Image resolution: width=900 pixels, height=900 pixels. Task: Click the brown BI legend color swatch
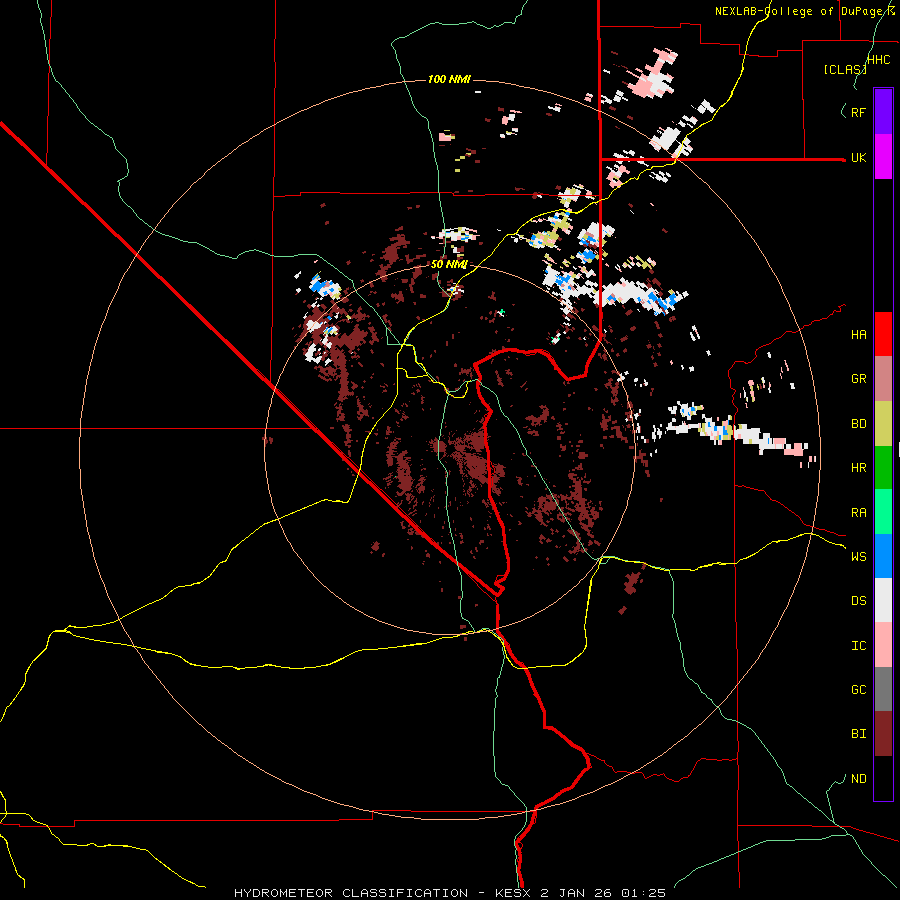(x=883, y=734)
